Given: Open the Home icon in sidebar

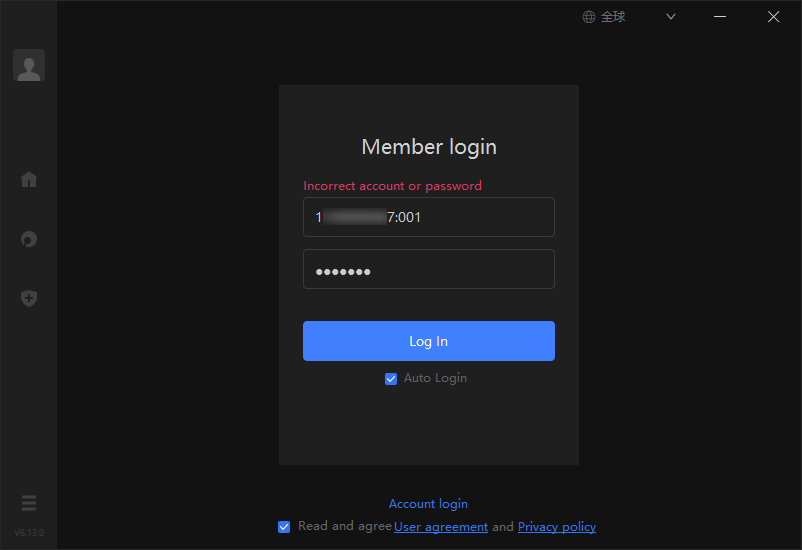Looking at the screenshot, I should click(x=29, y=179).
